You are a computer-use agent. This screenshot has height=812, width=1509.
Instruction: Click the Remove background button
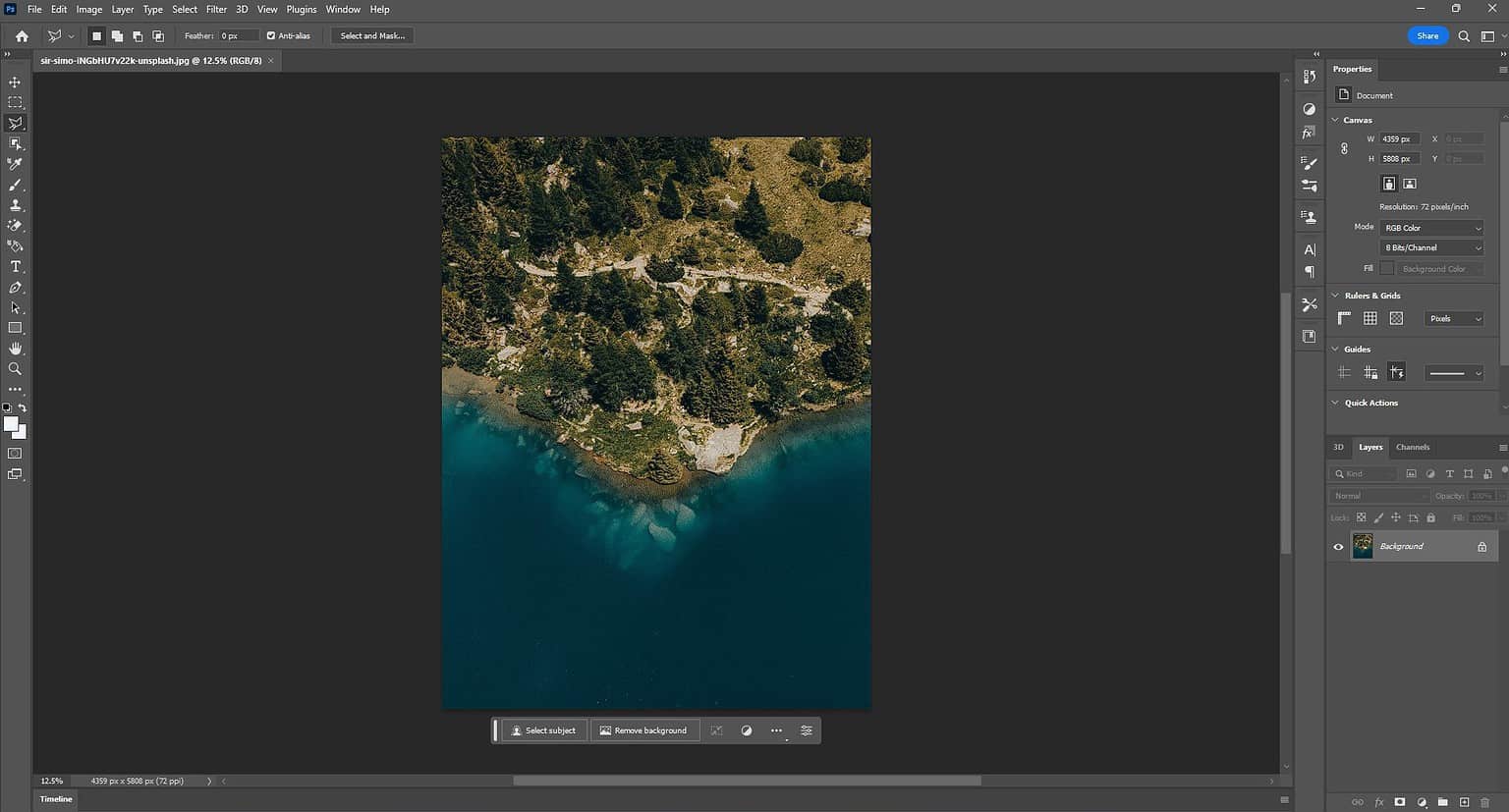(x=644, y=731)
